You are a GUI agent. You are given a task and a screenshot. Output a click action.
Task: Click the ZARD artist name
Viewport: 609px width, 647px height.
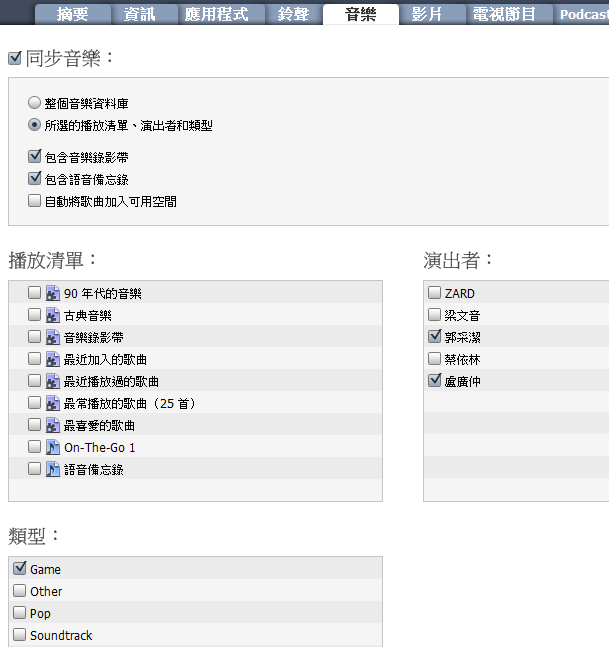[x=460, y=294]
